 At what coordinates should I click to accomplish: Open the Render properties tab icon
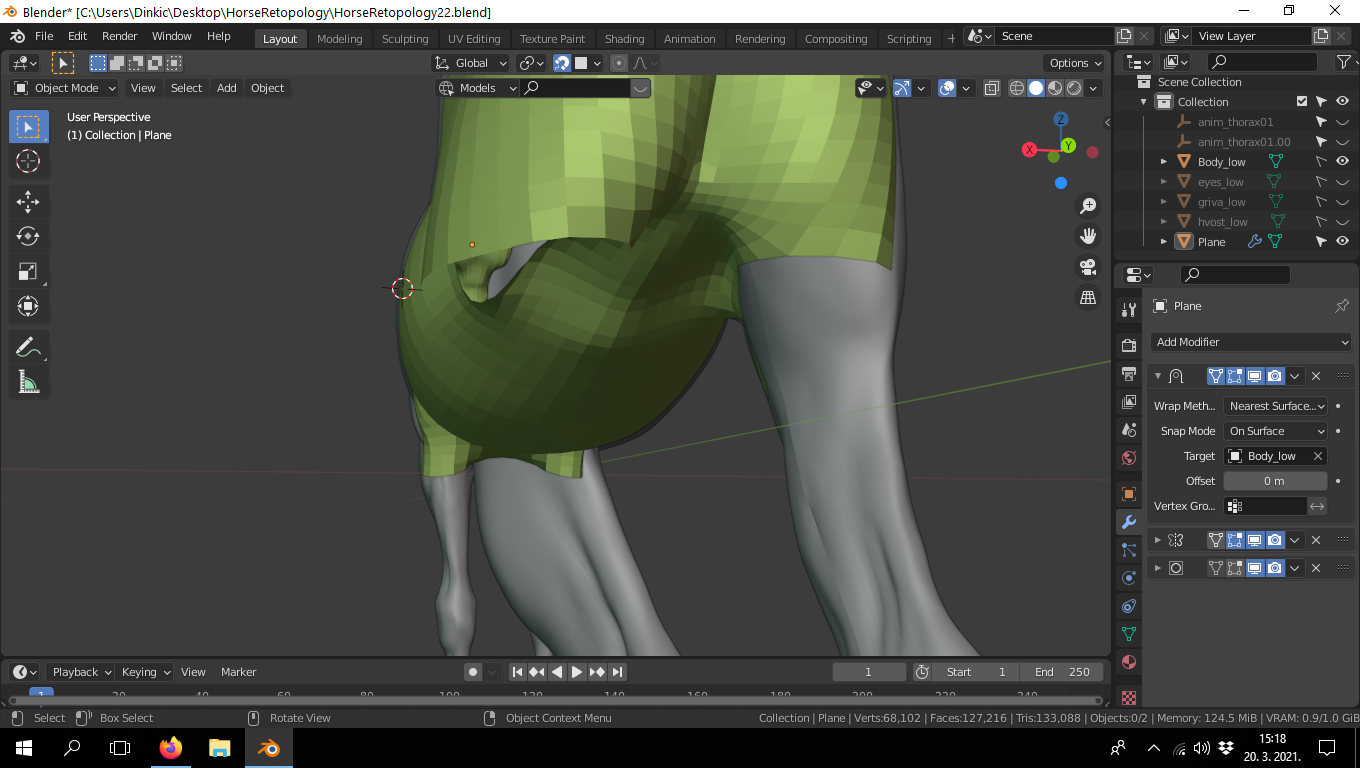pyautogui.click(x=1129, y=346)
